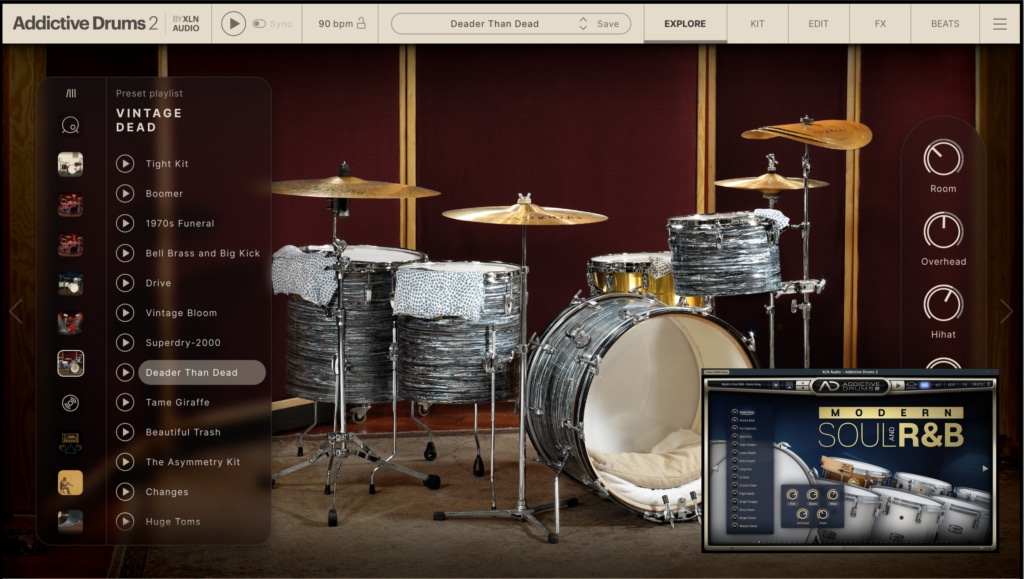
Task: Adjust the Hihat knob
Action: click(x=943, y=304)
